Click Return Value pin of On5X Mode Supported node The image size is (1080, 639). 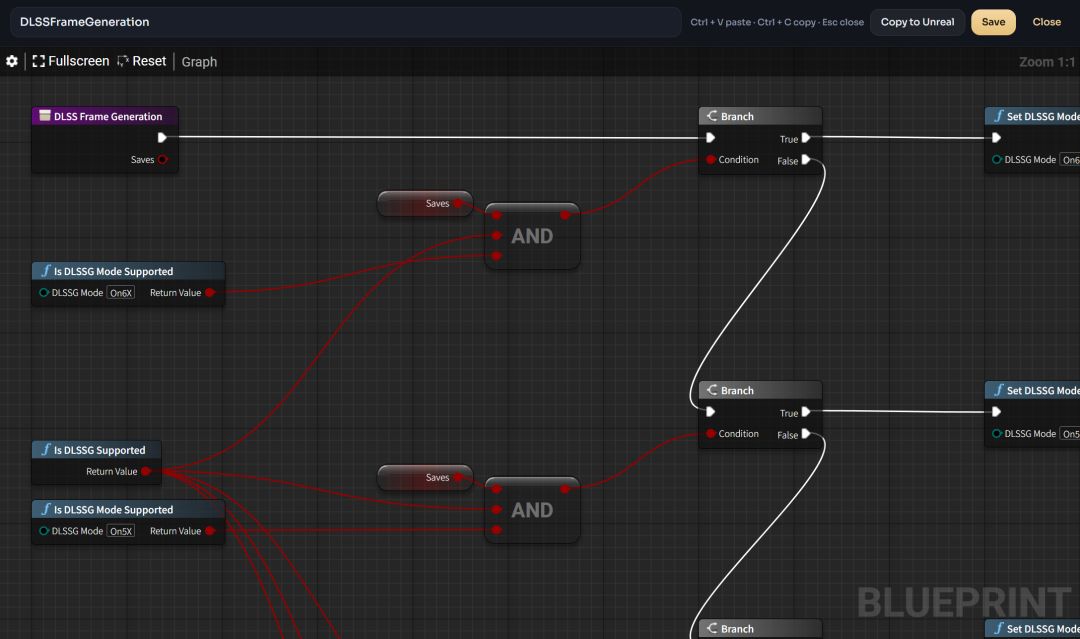coord(210,531)
